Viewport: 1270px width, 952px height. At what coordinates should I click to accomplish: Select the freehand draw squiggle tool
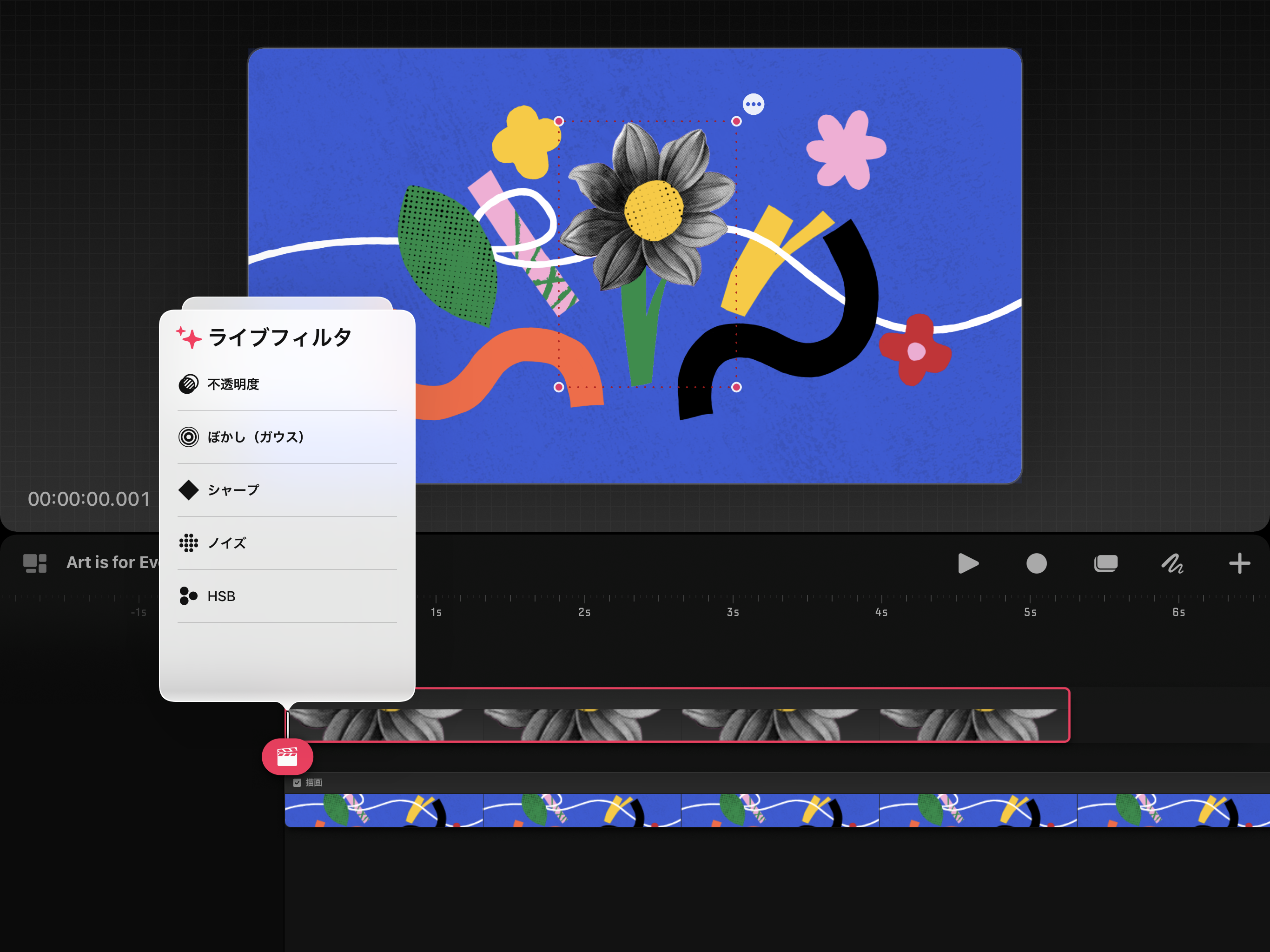(1172, 563)
